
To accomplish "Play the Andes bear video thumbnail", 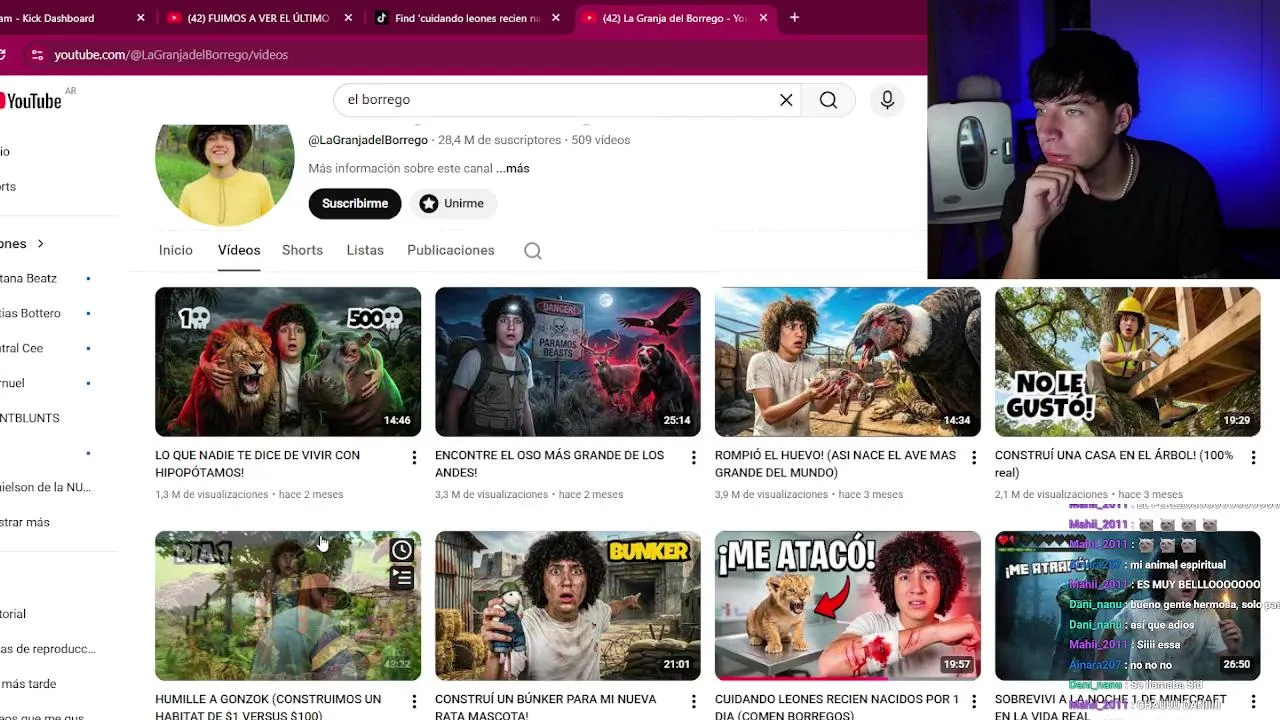I will pos(568,362).
